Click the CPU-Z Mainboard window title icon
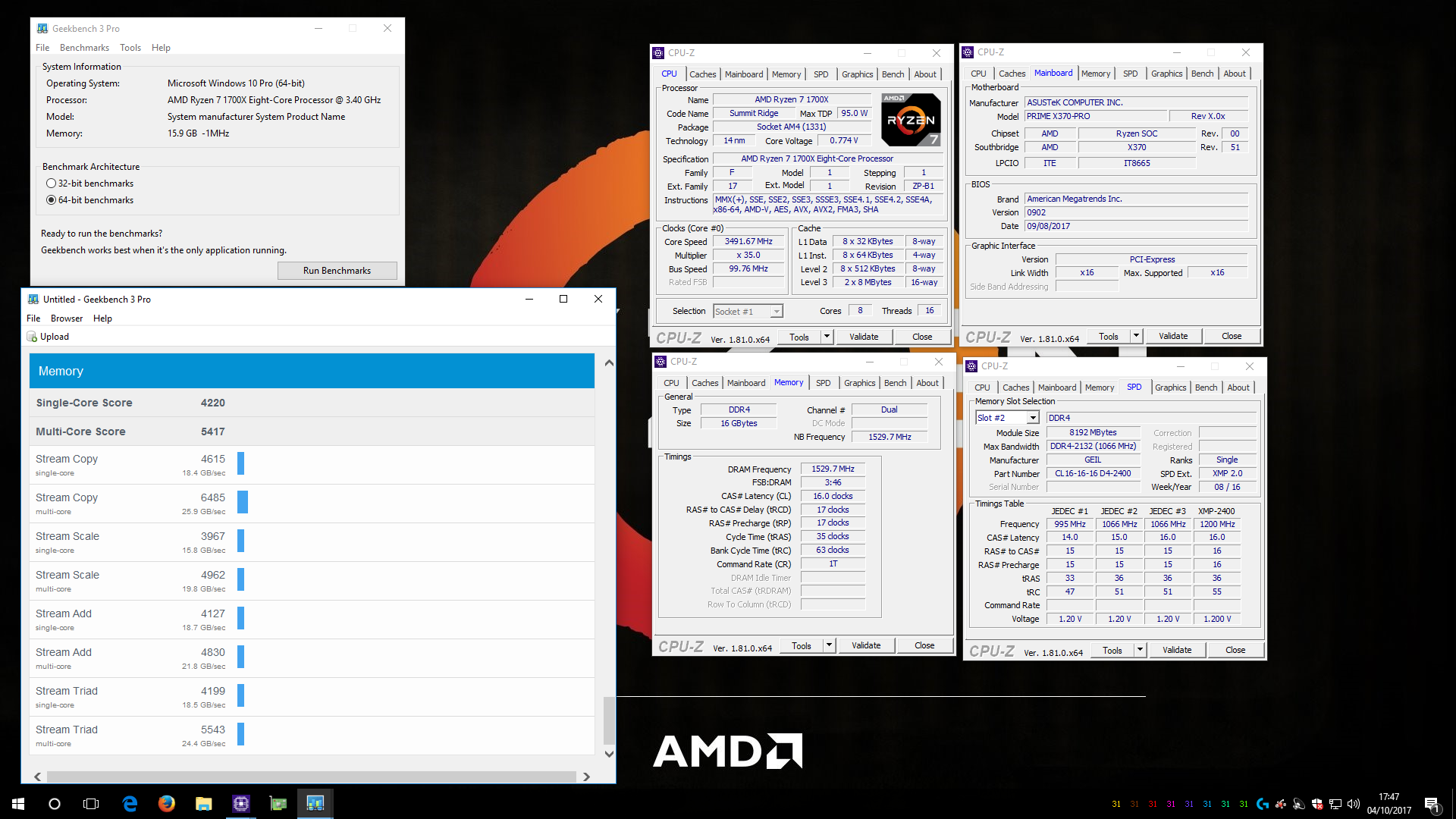The height and width of the screenshot is (819, 1456). (x=968, y=52)
